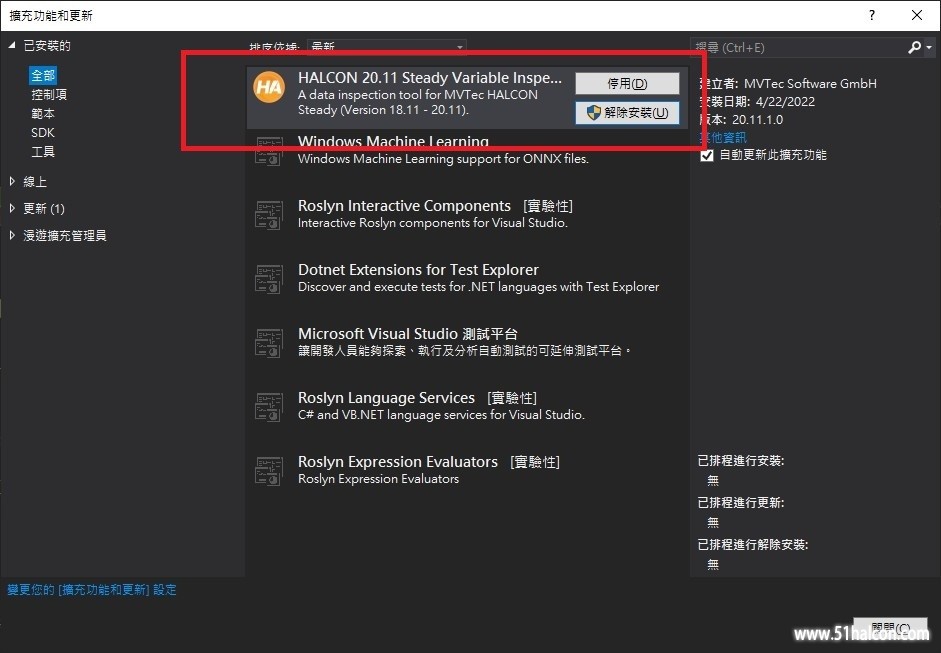The height and width of the screenshot is (653, 941).
Task: Select the 控制項 category
Action: pos(49,94)
